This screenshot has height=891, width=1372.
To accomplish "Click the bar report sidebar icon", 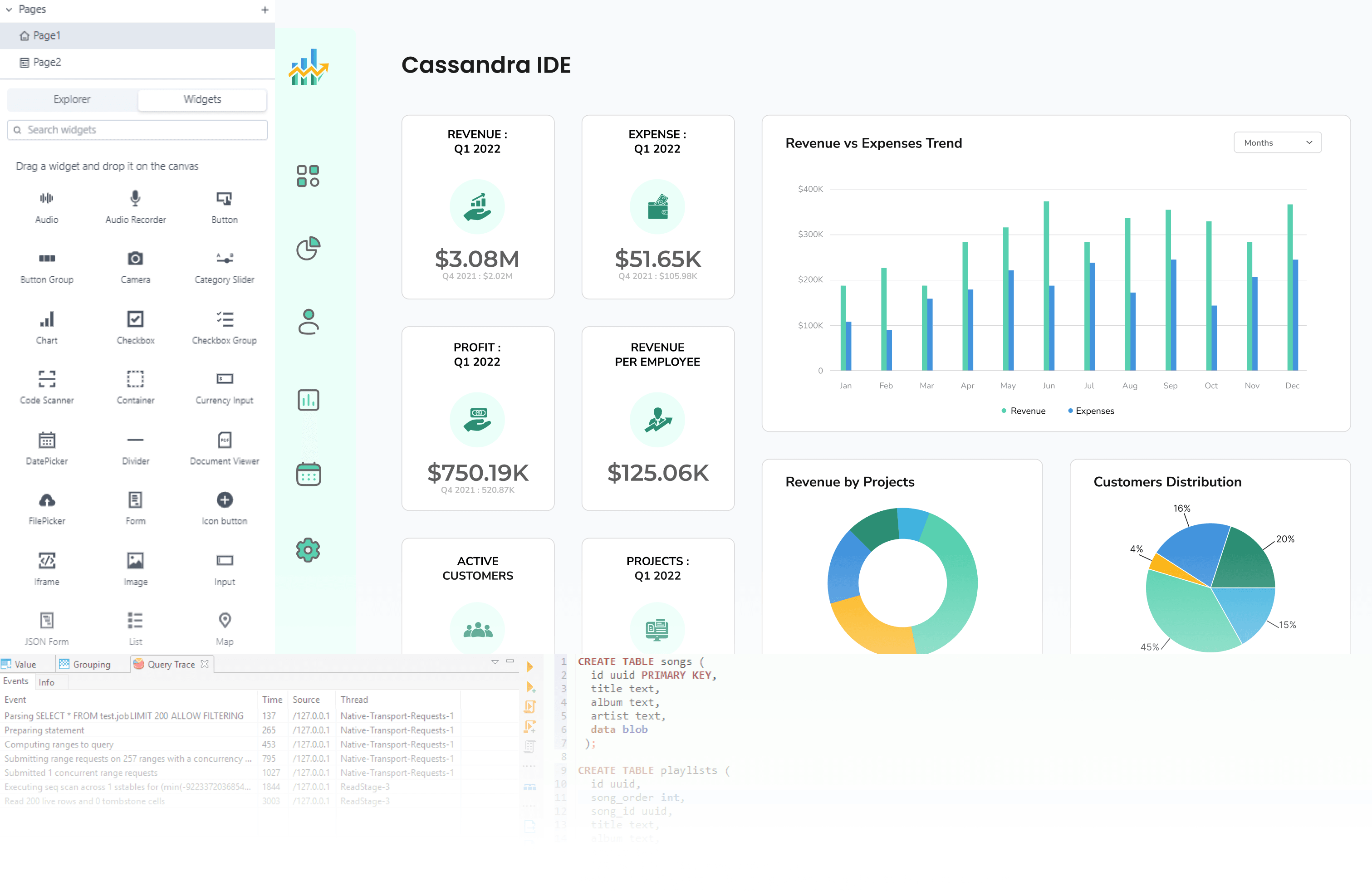I will [x=308, y=399].
